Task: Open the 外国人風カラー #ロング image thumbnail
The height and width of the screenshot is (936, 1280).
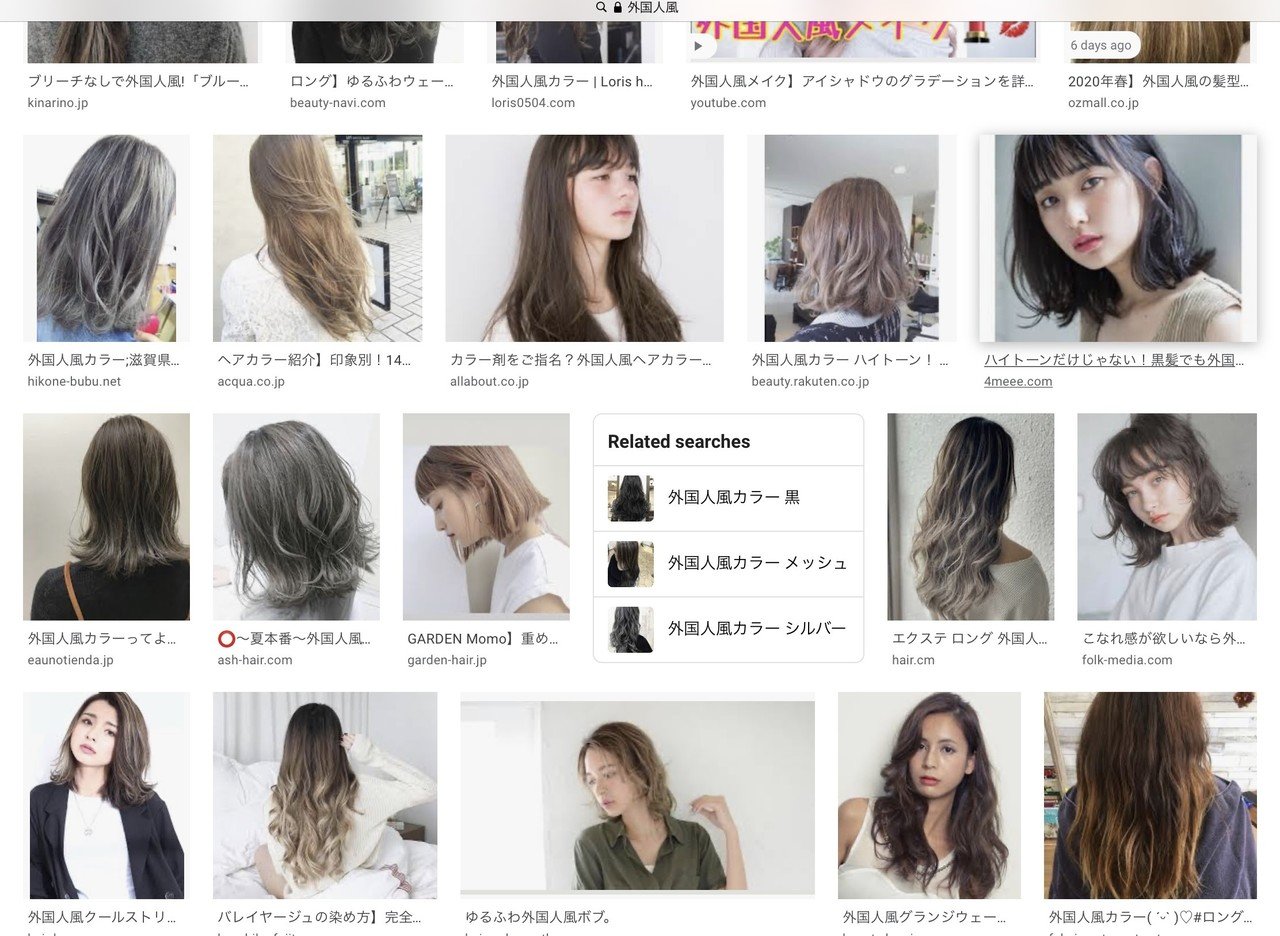Action: pyautogui.click(x=1150, y=795)
